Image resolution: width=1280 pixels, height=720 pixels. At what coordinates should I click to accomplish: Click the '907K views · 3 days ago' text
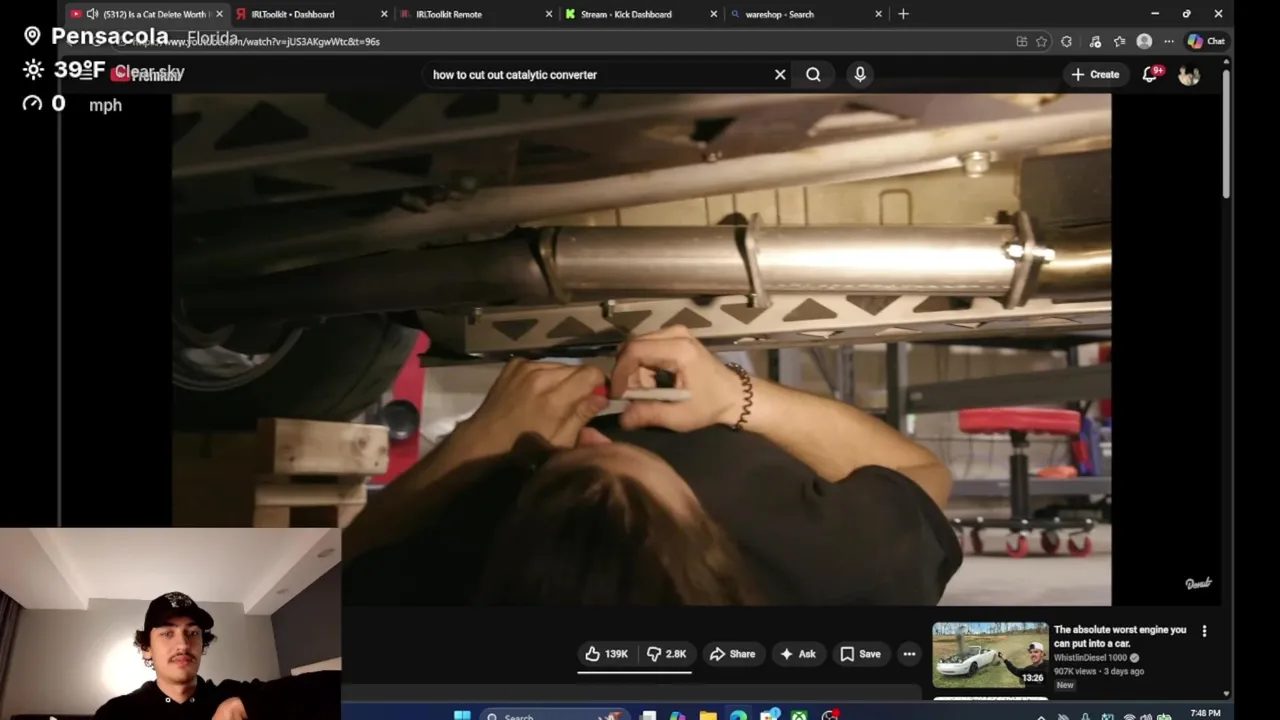click(x=1099, y=671)
